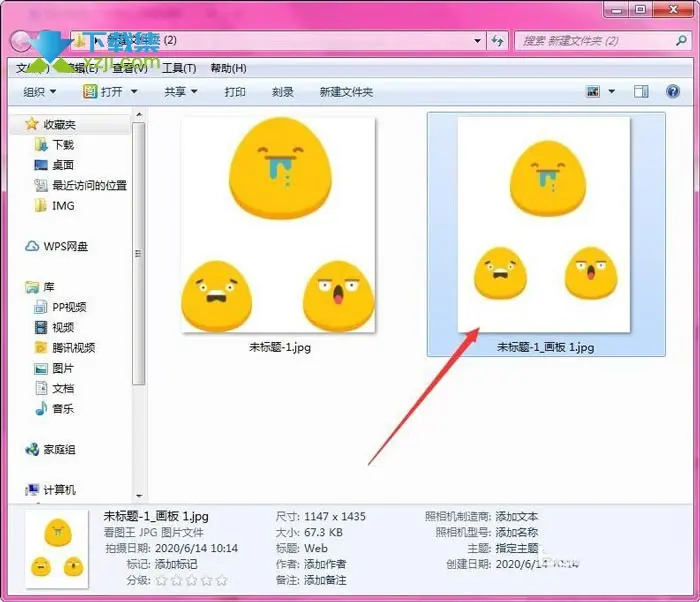Click the 腾讯视频 folder icon
The image size is (700, 602).
[x=41, y=347]
